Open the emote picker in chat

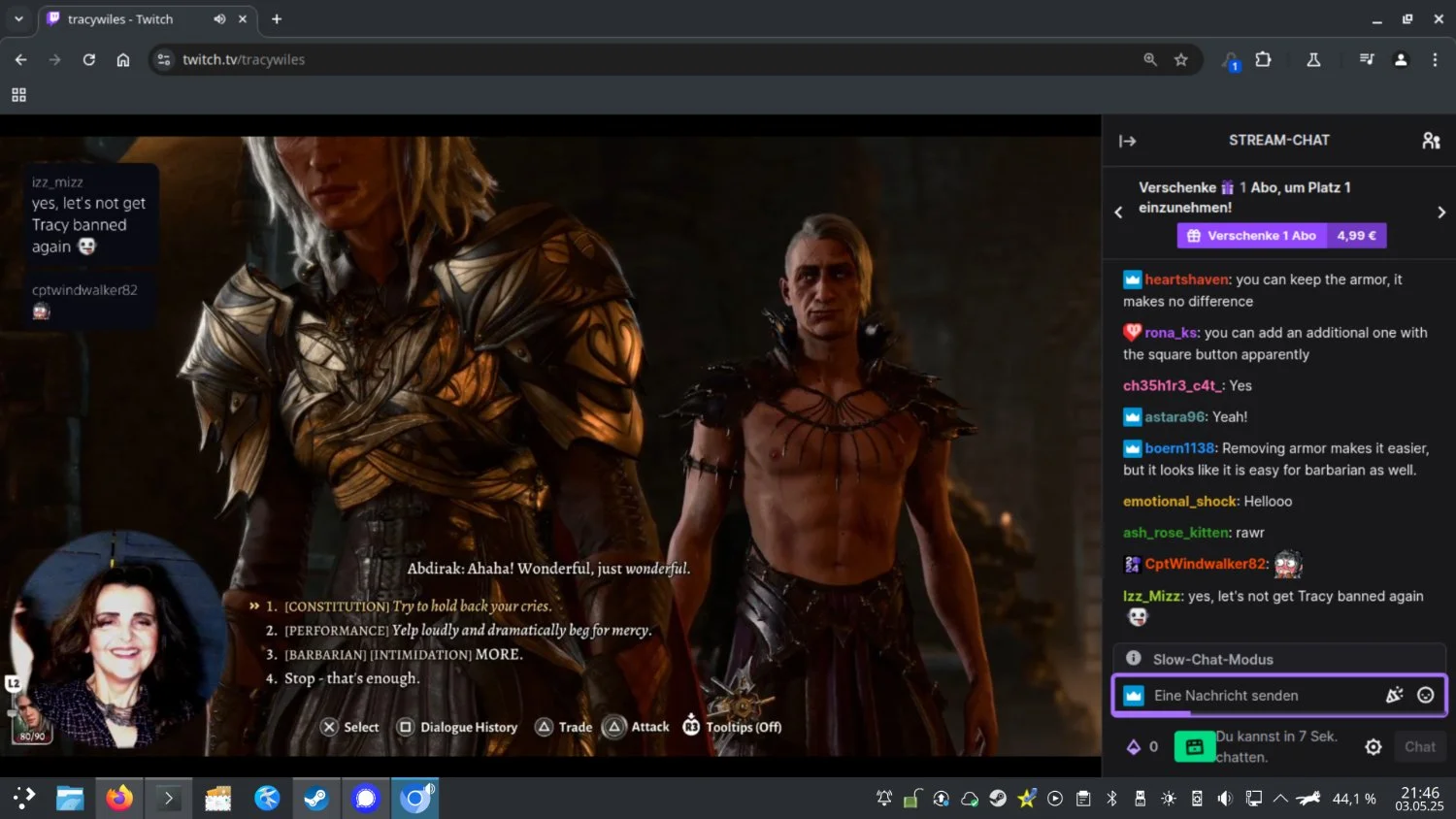1425,695
